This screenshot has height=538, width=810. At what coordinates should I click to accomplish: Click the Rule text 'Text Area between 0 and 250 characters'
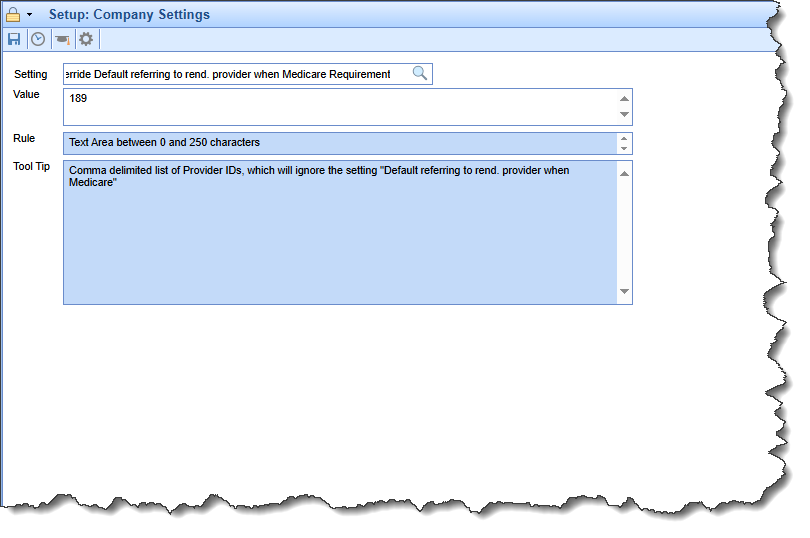coord(164,143)
